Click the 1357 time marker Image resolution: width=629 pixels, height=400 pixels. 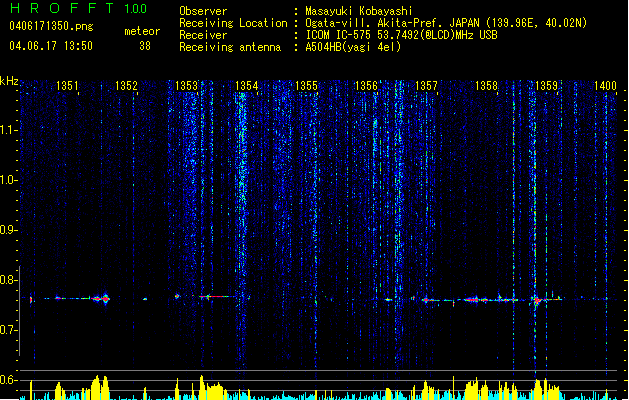pos(426,86)
